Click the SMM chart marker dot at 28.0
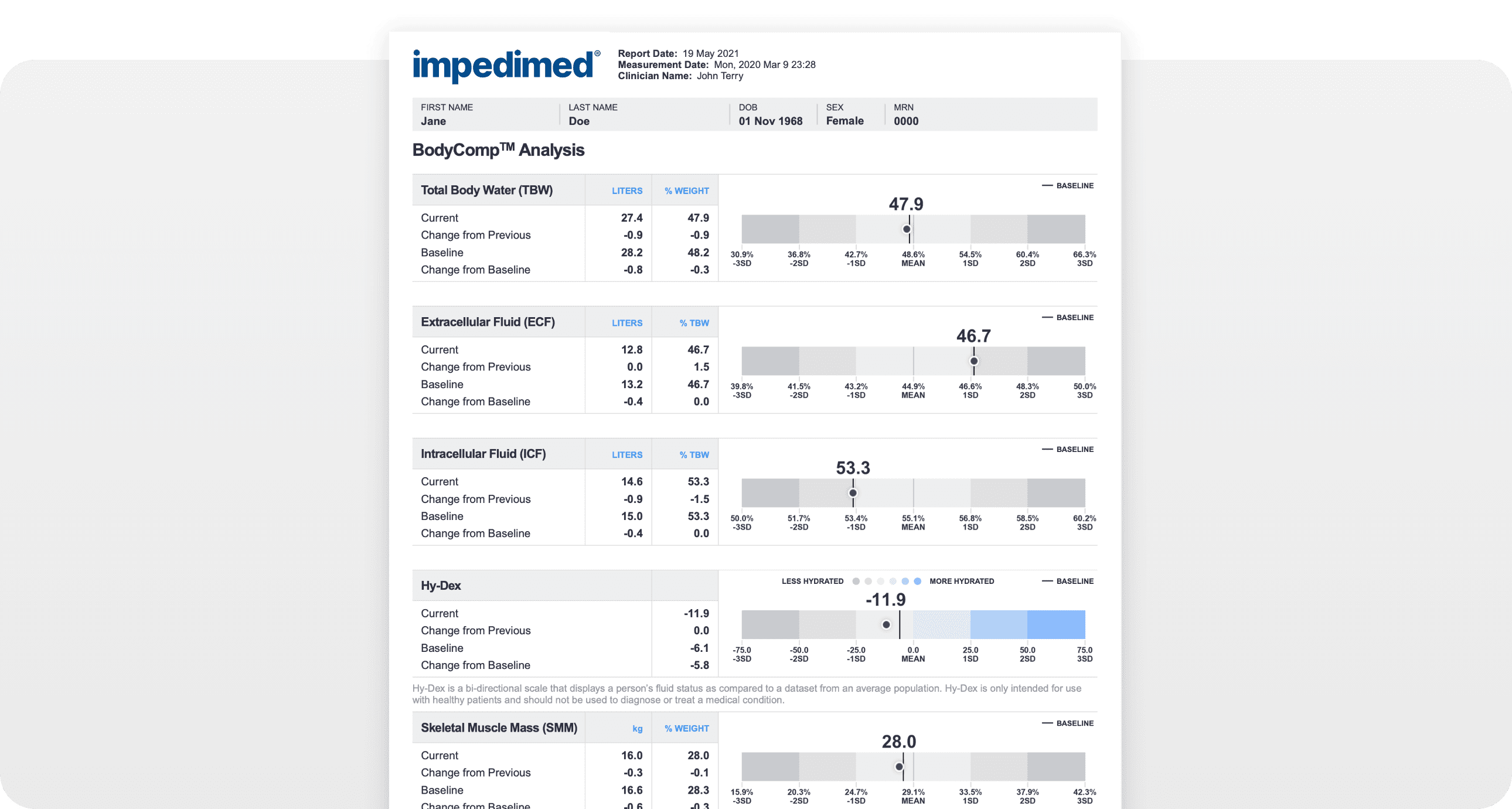 pos(898,767)
